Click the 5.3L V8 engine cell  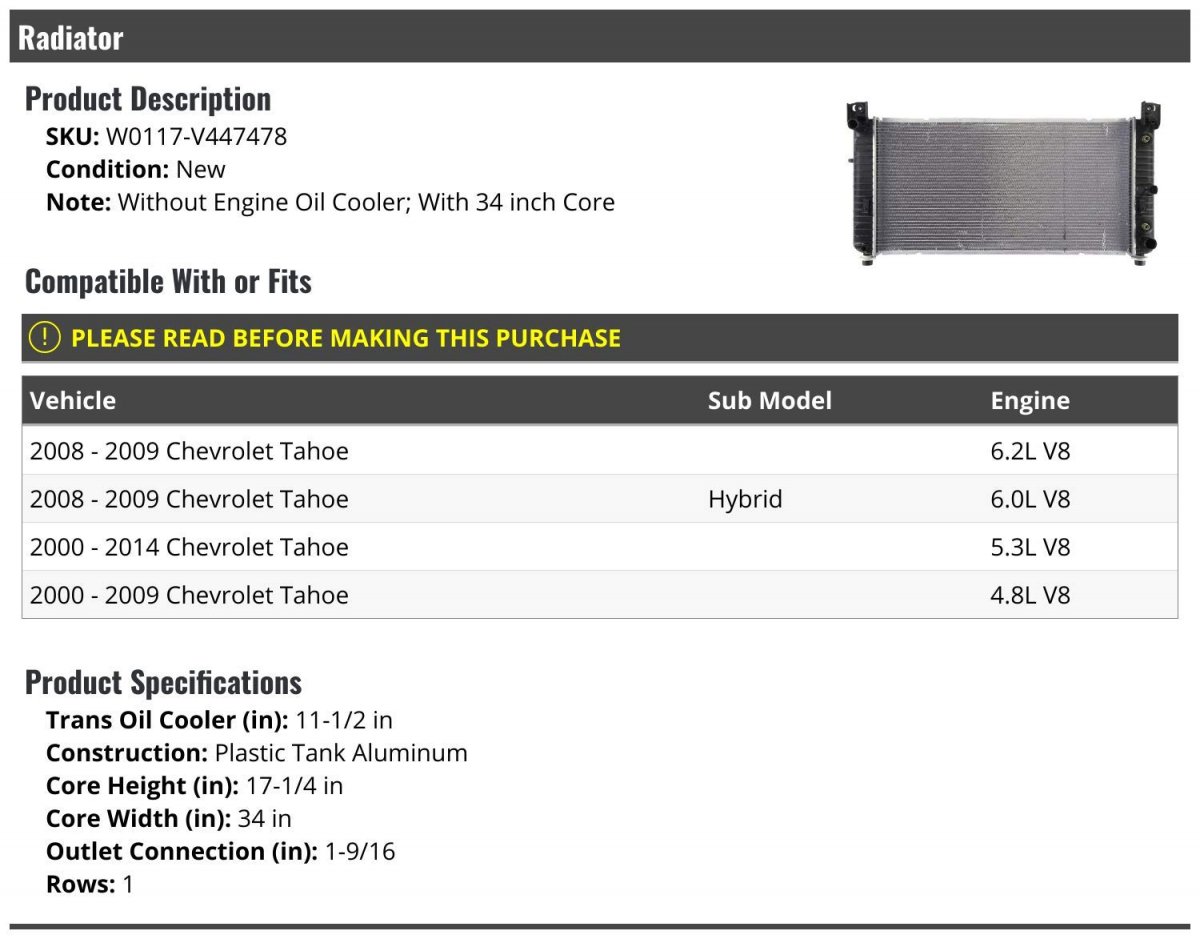1030,547
